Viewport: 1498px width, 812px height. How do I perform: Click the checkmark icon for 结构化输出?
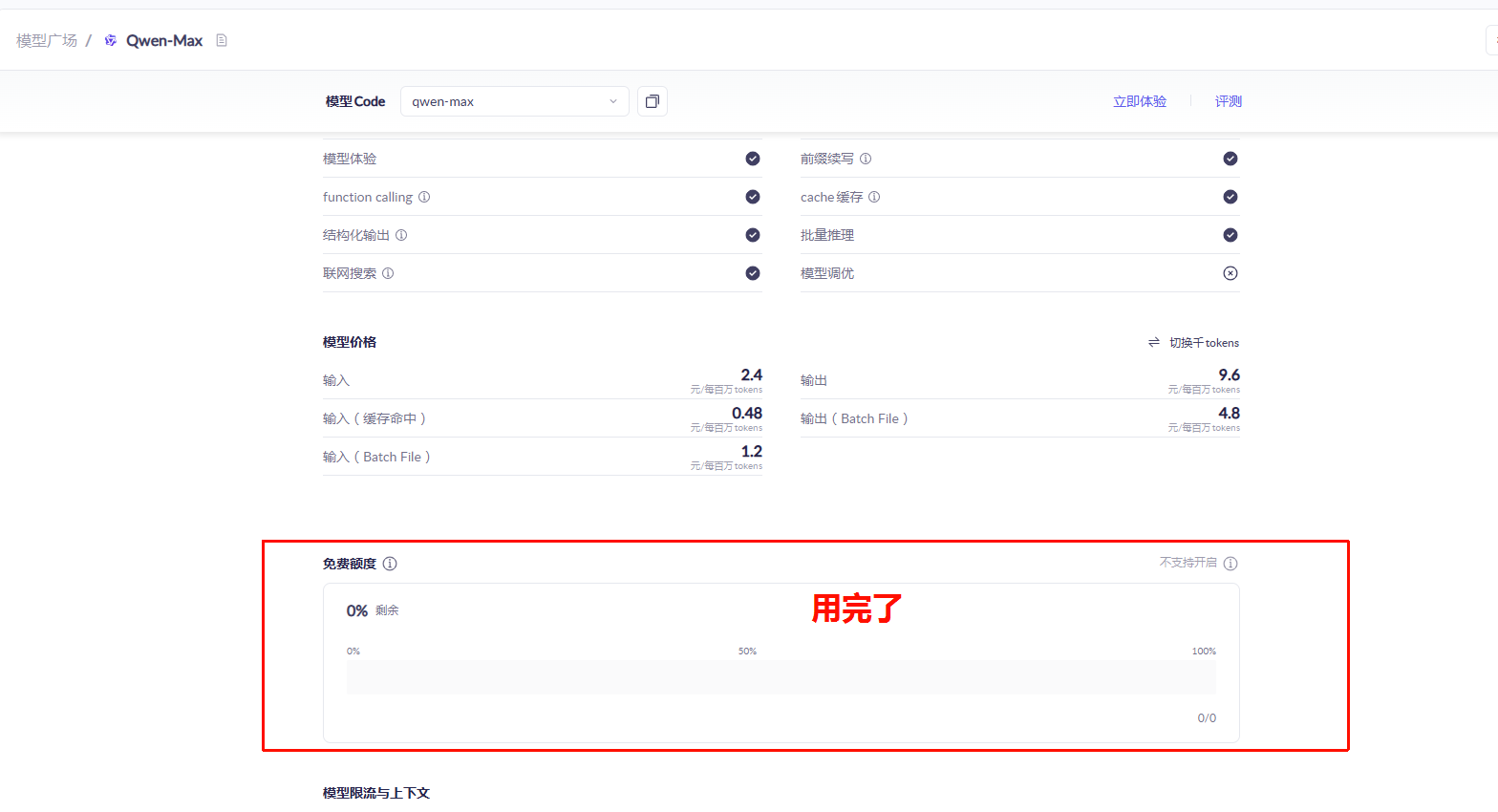coord(753,235)
